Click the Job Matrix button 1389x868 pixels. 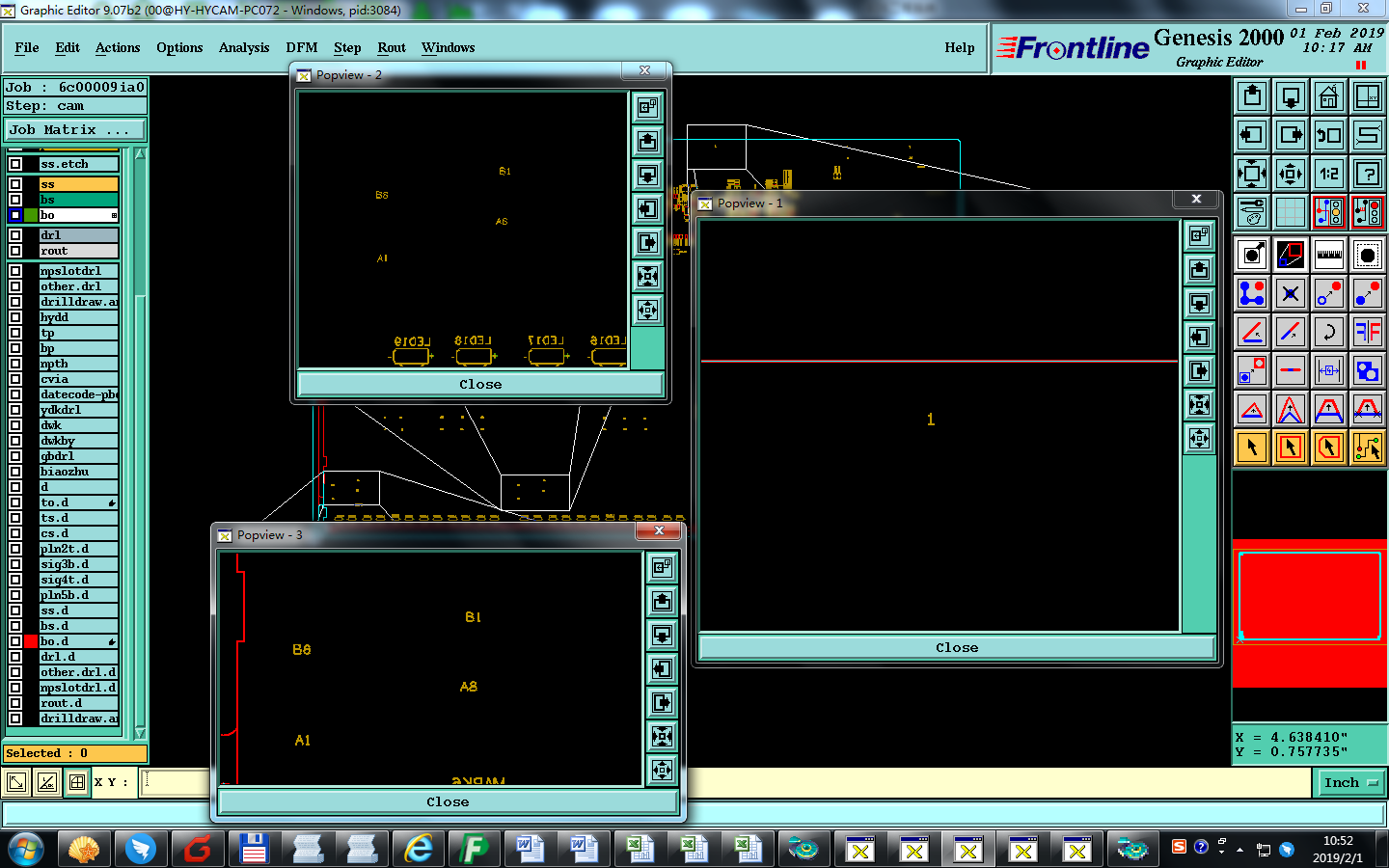tap(75, 129)
